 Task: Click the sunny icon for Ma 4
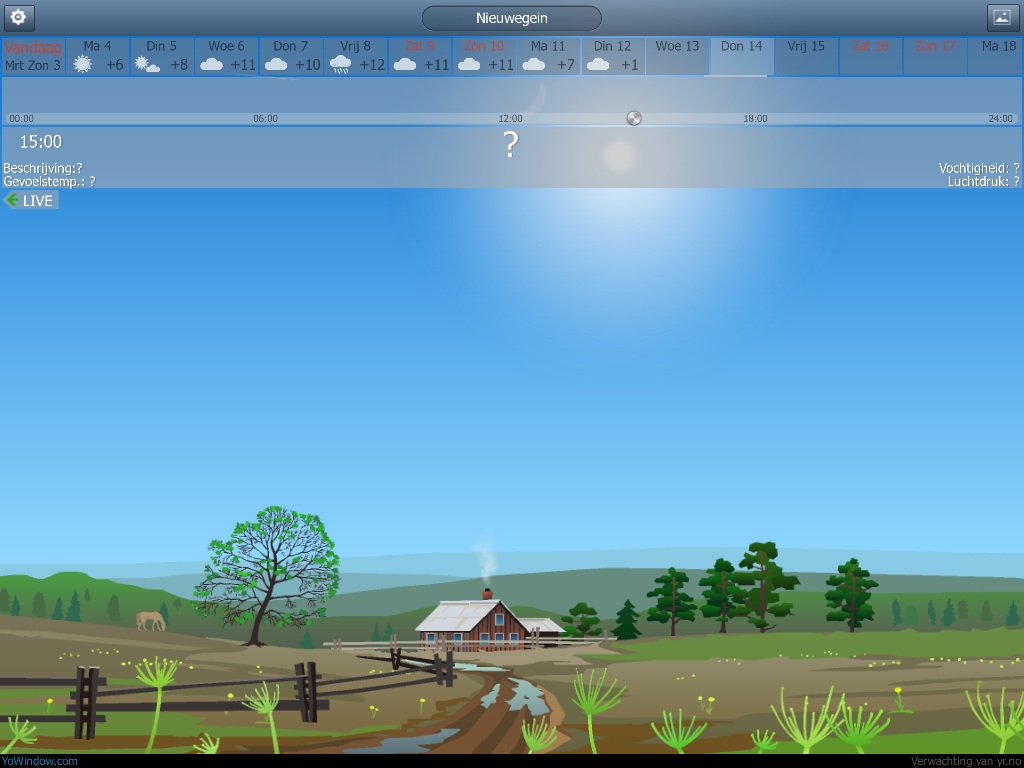click(x=82, y=64)
